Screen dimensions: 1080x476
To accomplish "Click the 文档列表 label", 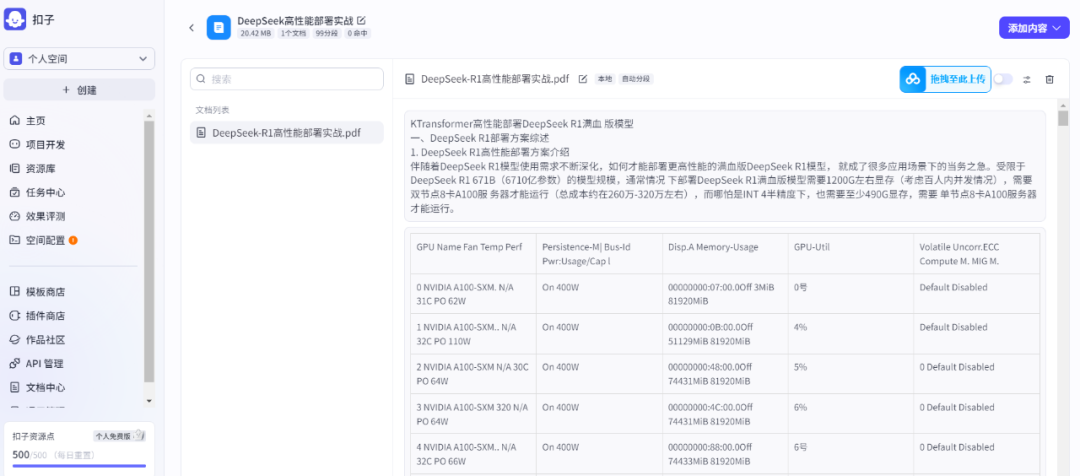I will pos(212,110).
